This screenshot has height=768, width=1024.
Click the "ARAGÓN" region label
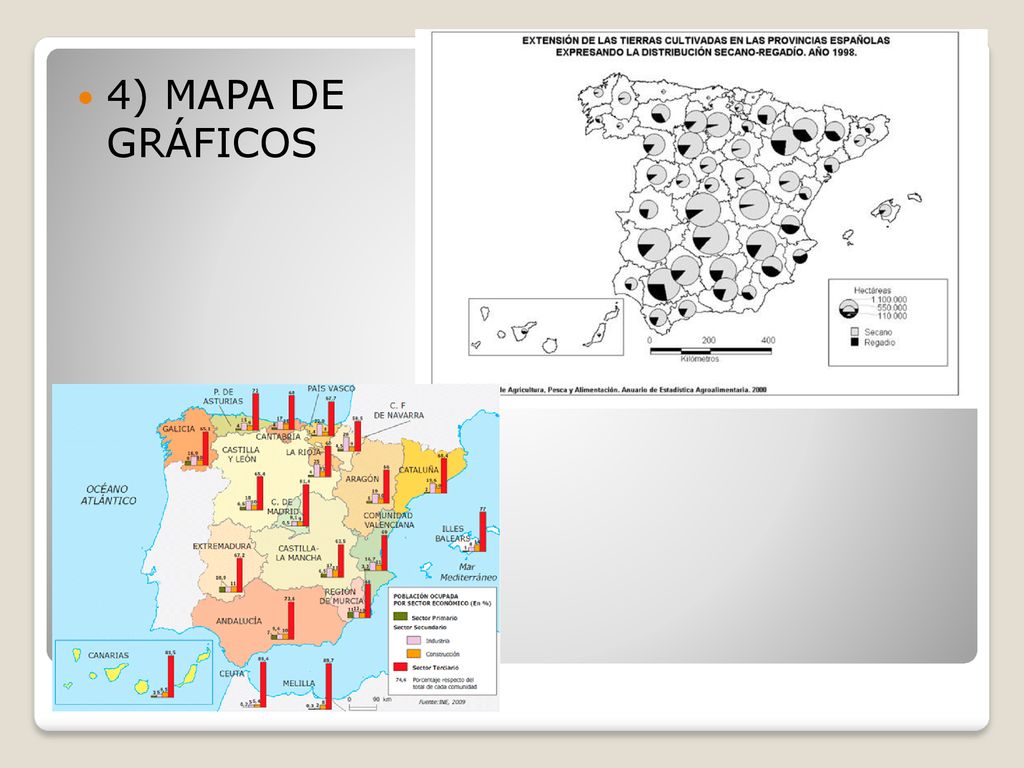pyautogui.click(x=362, y=479)
